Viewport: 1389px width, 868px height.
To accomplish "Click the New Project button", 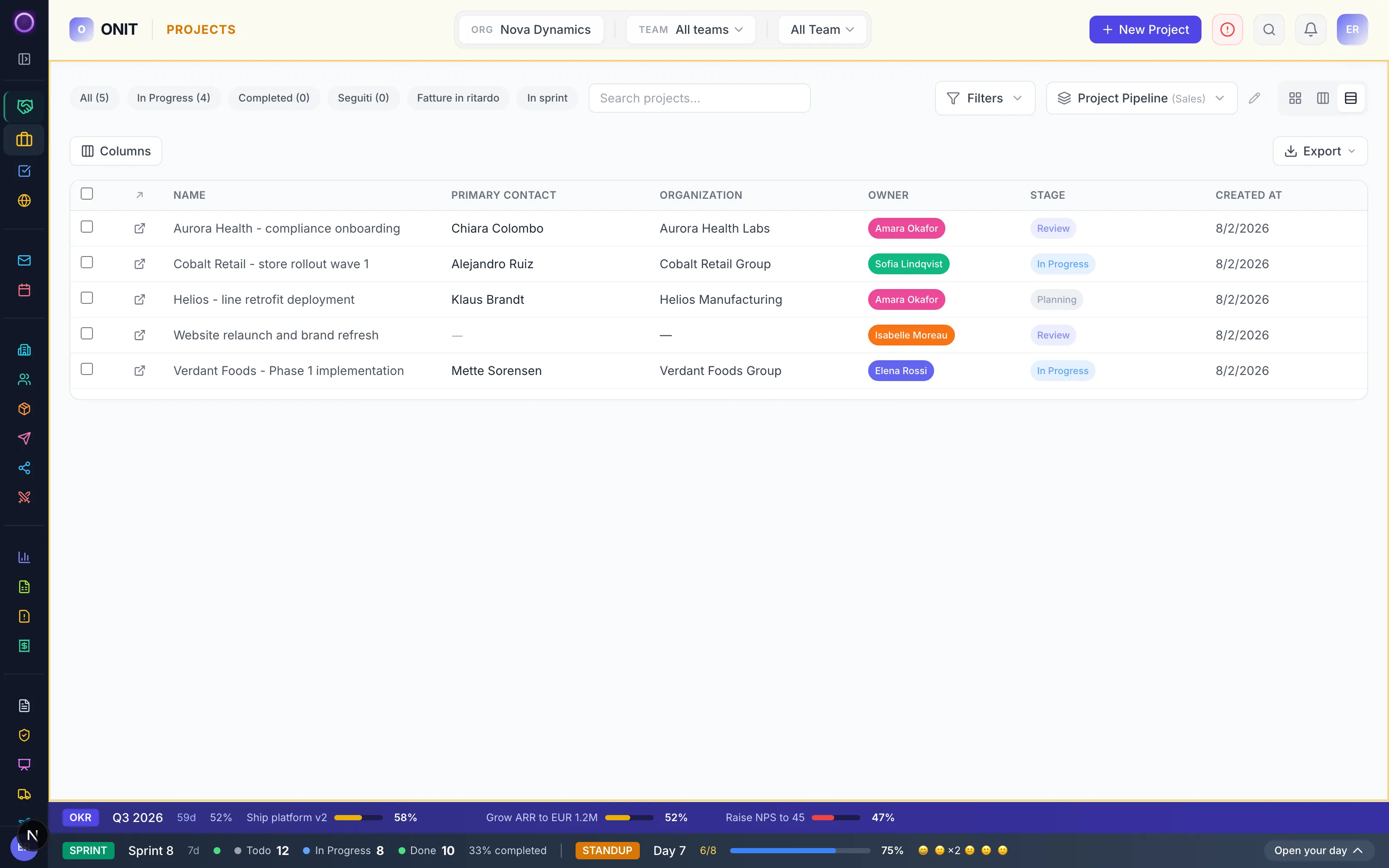I will (x=1145, y=29).
